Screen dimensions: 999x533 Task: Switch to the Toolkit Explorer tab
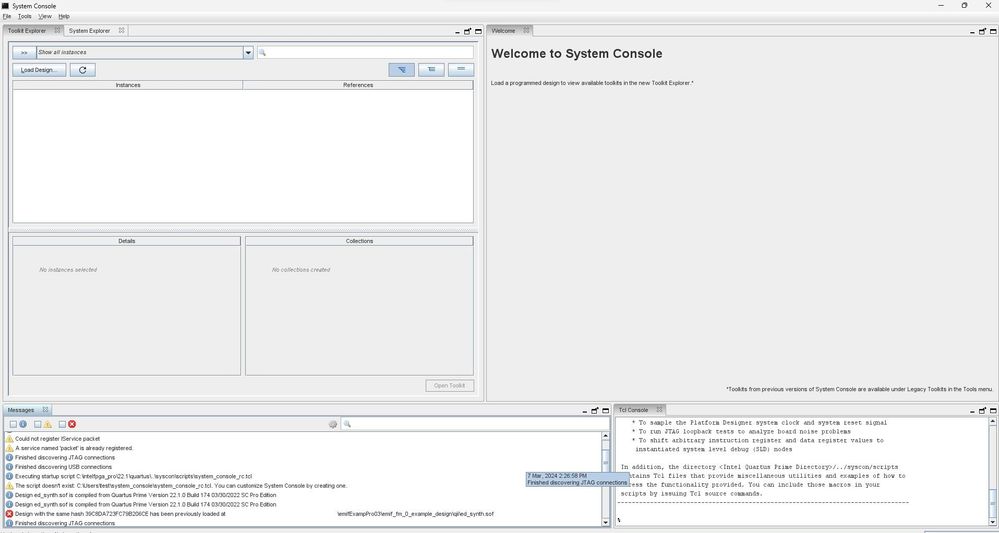(27, 31)
